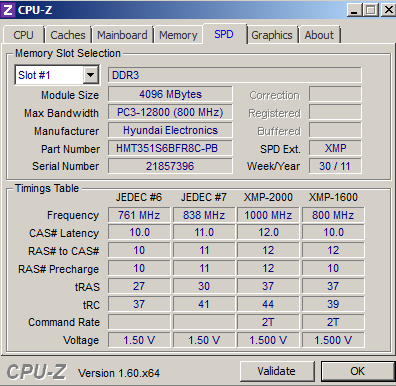This screenshot has height=386, width=396.
Task: Go to the About tab
Action: pos(319,35)
